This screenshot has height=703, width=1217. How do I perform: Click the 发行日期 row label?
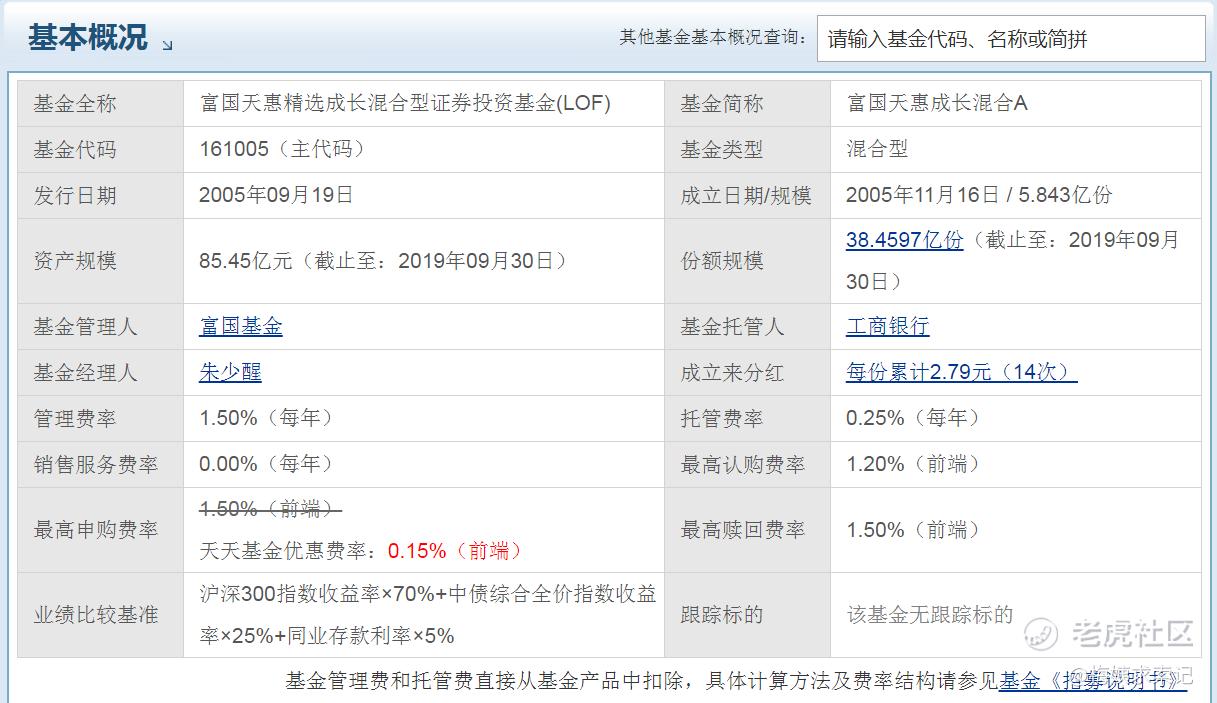click(x=75, y=195)
